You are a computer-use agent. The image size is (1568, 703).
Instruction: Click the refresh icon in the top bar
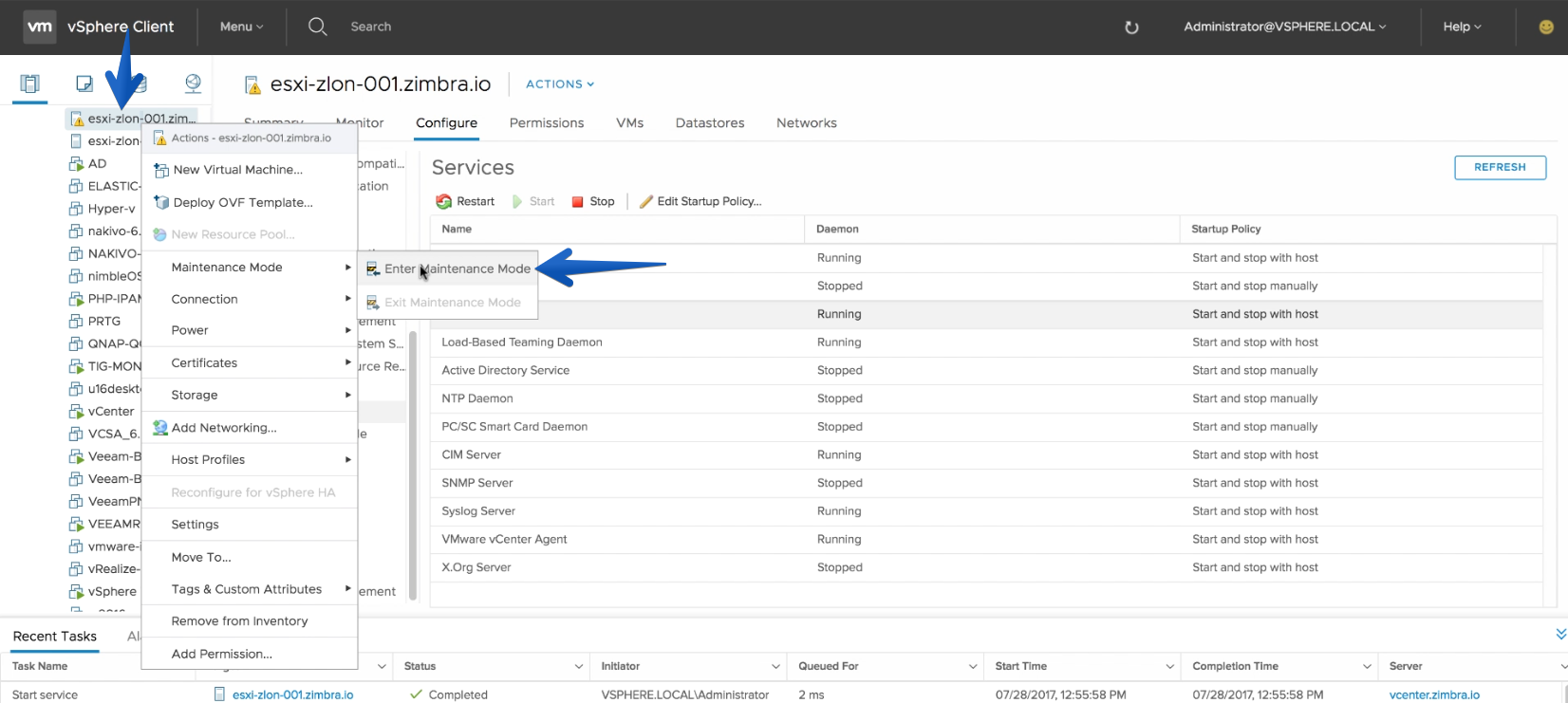1131,28
